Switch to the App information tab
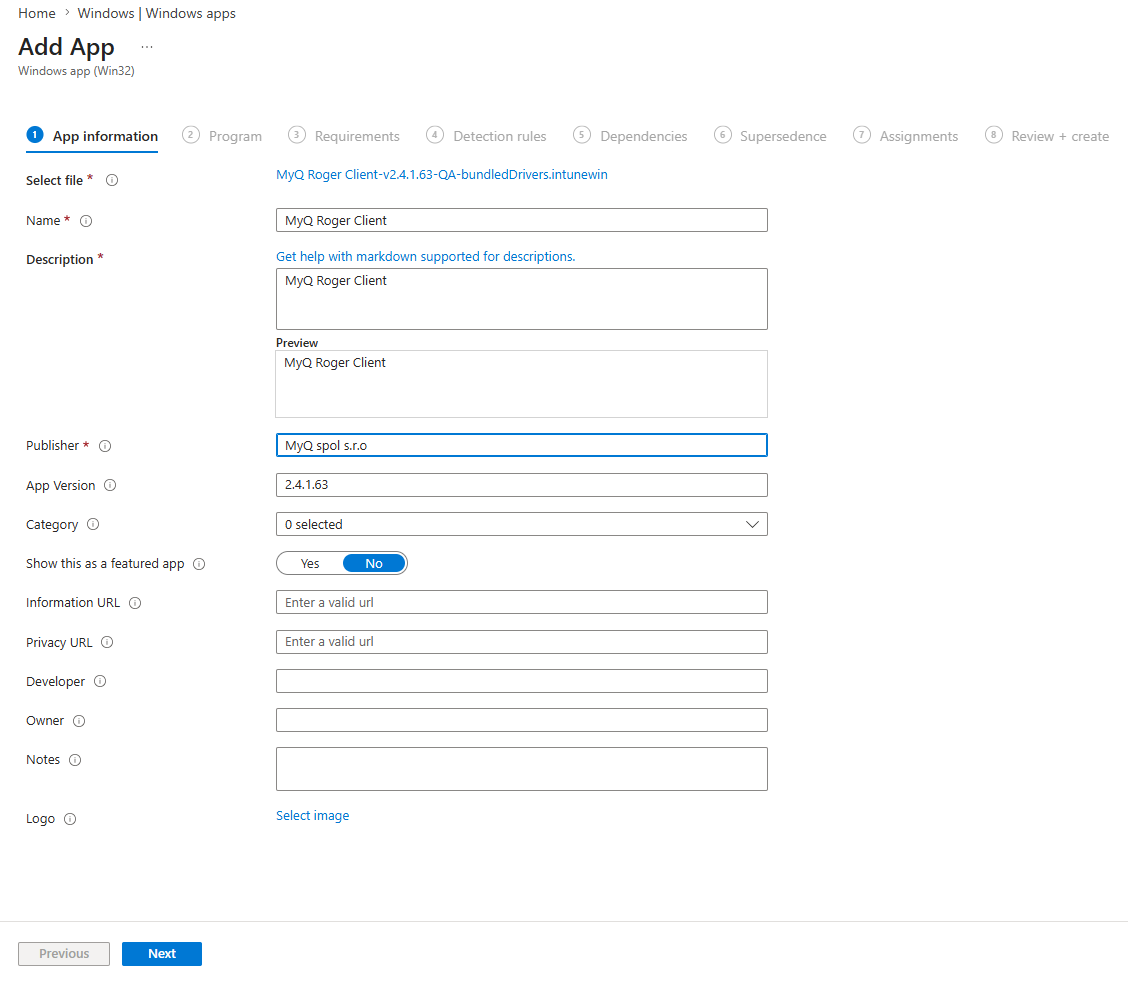This screenshot has width=1128, height=985. [x=92, y=136]
